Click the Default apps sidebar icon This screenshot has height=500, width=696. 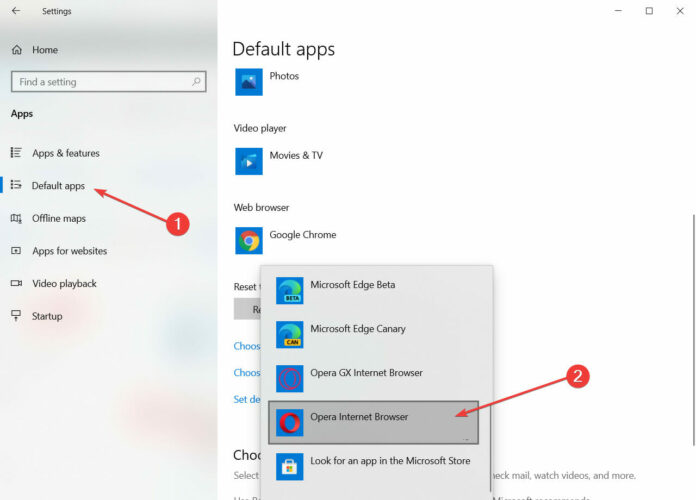[16, 185]
